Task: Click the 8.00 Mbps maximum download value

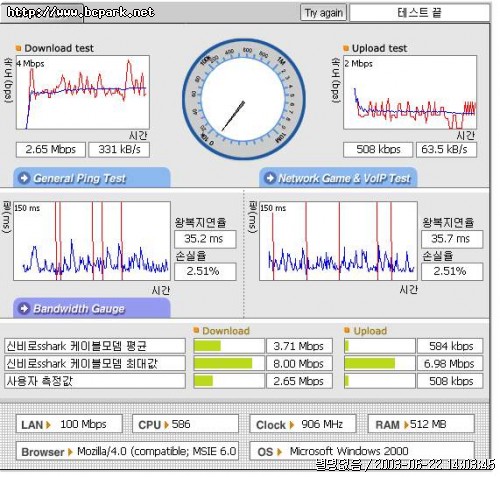Action: pyautogui.click(x=299, y=363)
